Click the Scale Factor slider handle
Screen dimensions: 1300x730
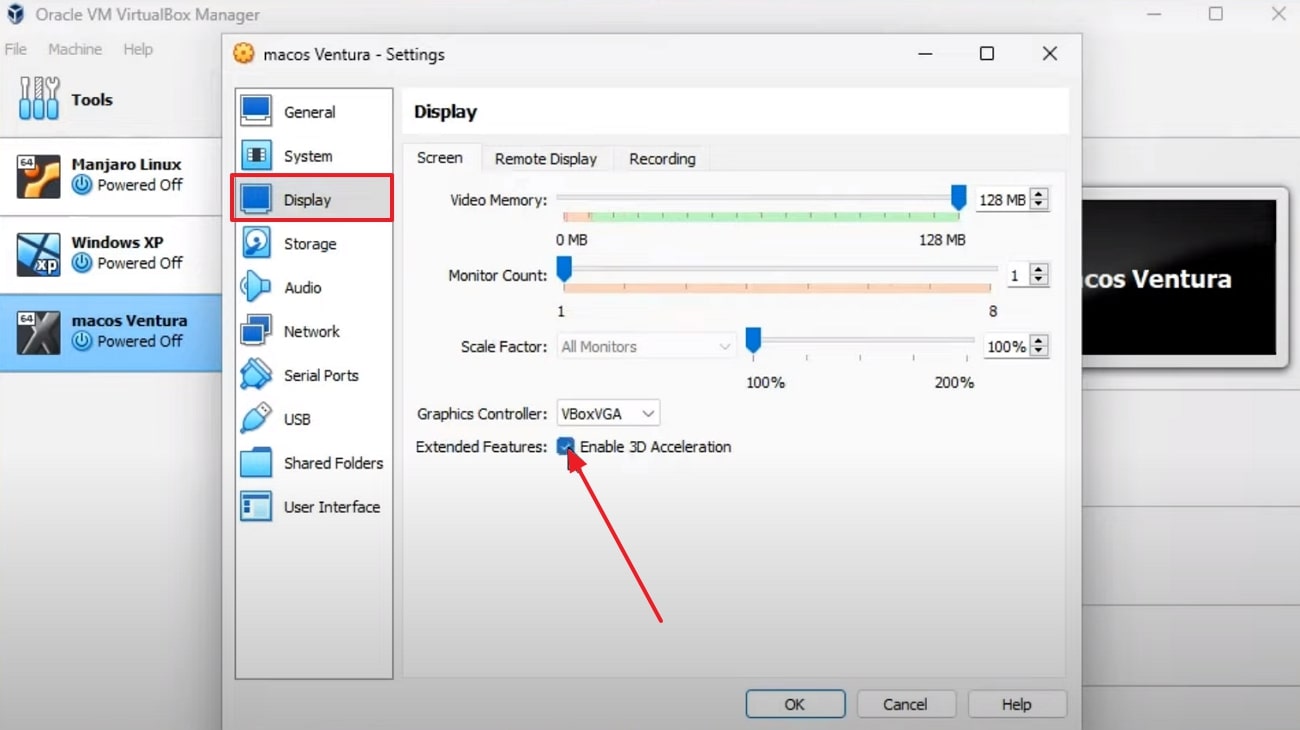coord(753,341)
